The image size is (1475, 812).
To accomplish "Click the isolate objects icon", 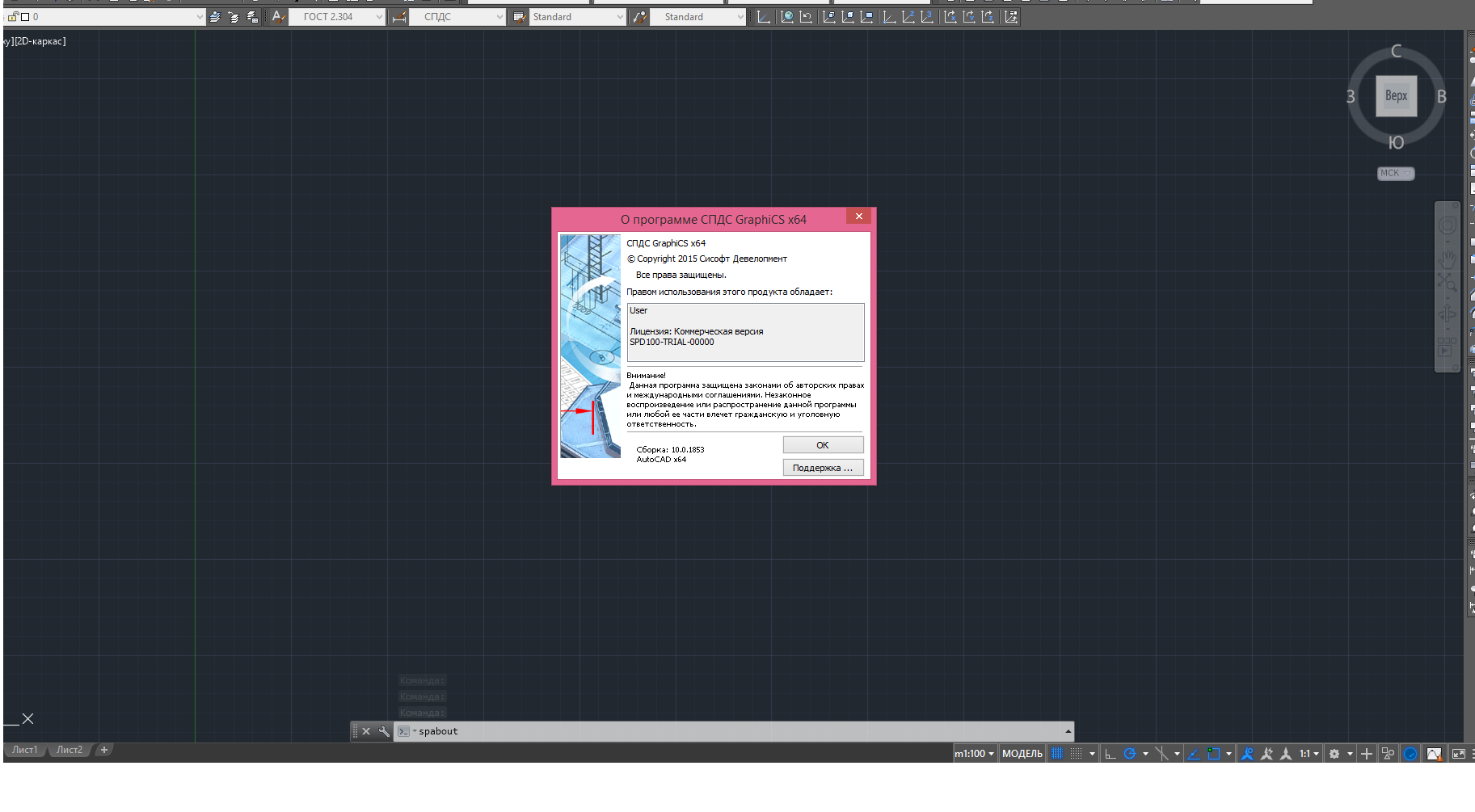I will [1388, 754].
